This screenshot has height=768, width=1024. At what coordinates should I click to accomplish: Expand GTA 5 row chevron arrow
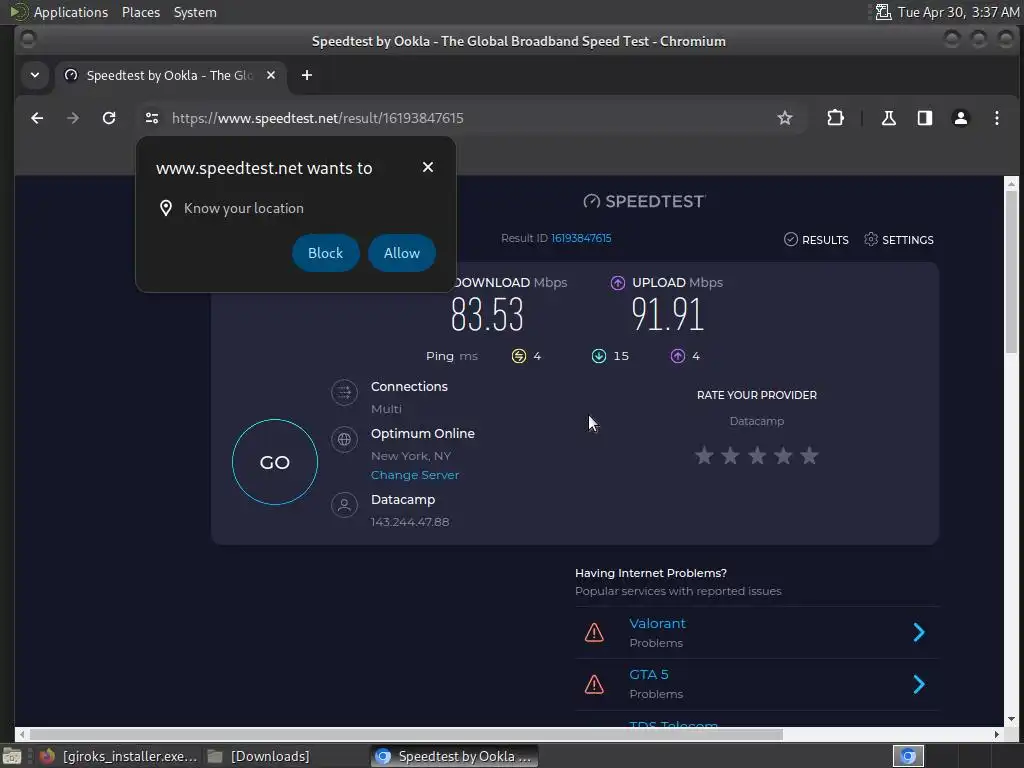click(x=919, y=684)
